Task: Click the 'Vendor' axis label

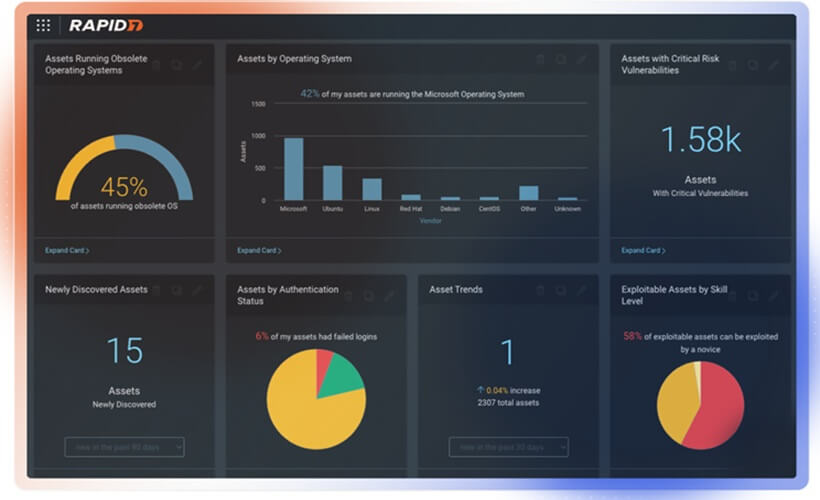Action: (430, 221)
